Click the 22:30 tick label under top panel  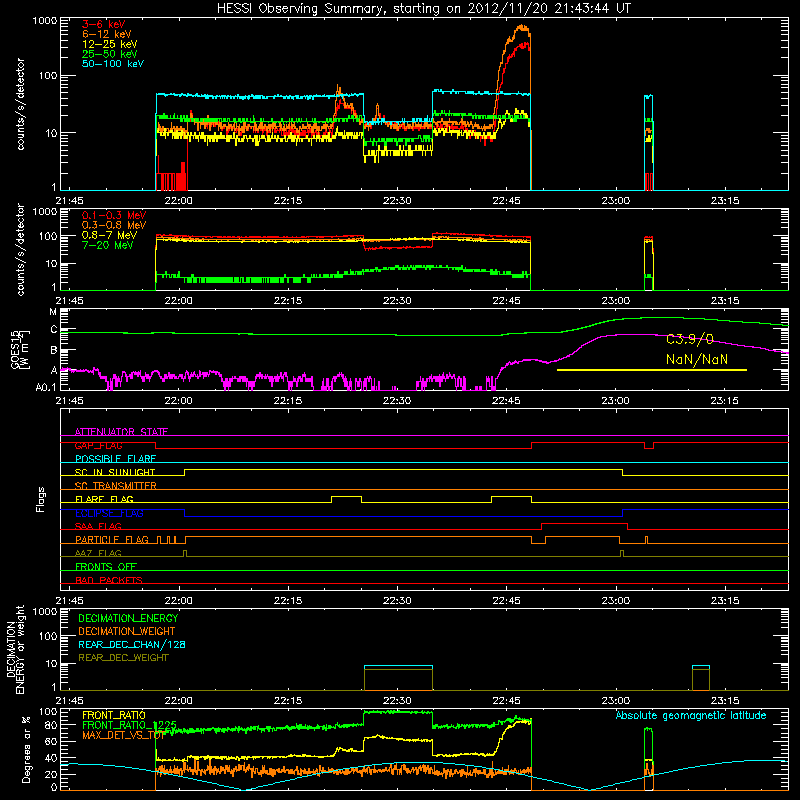(x=397, y=201)
